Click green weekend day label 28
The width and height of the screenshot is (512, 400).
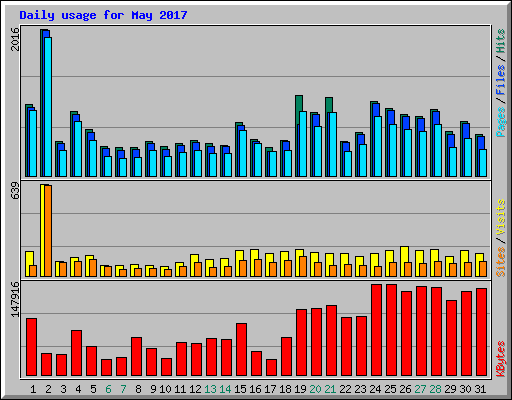pos(435,389)
